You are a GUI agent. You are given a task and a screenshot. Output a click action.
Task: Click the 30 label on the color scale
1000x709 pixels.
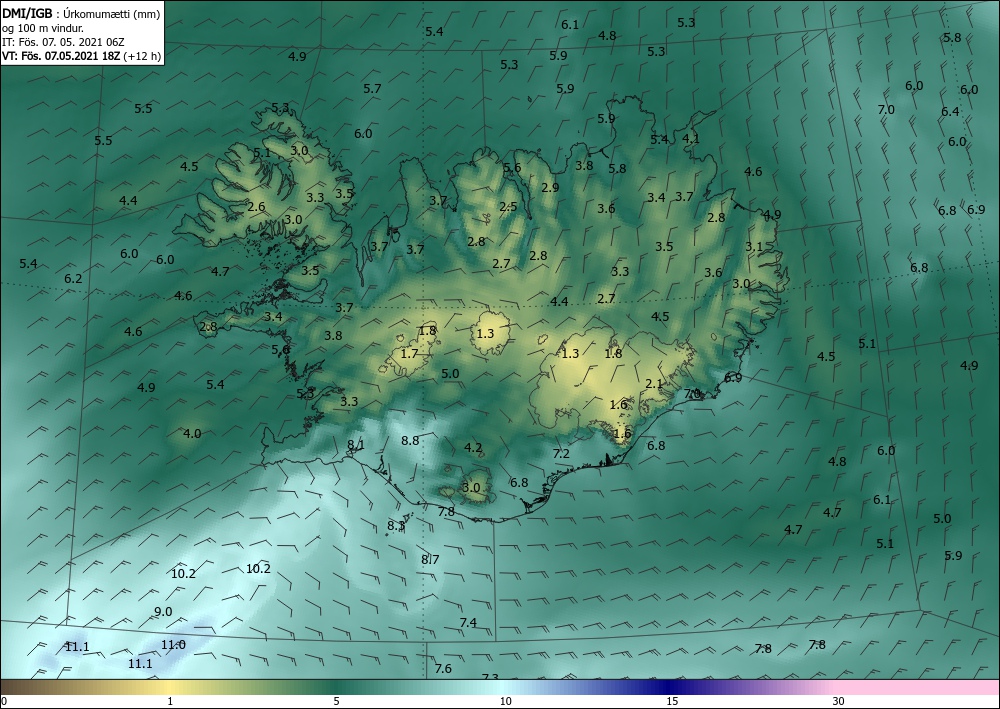[x=839, y=701]
